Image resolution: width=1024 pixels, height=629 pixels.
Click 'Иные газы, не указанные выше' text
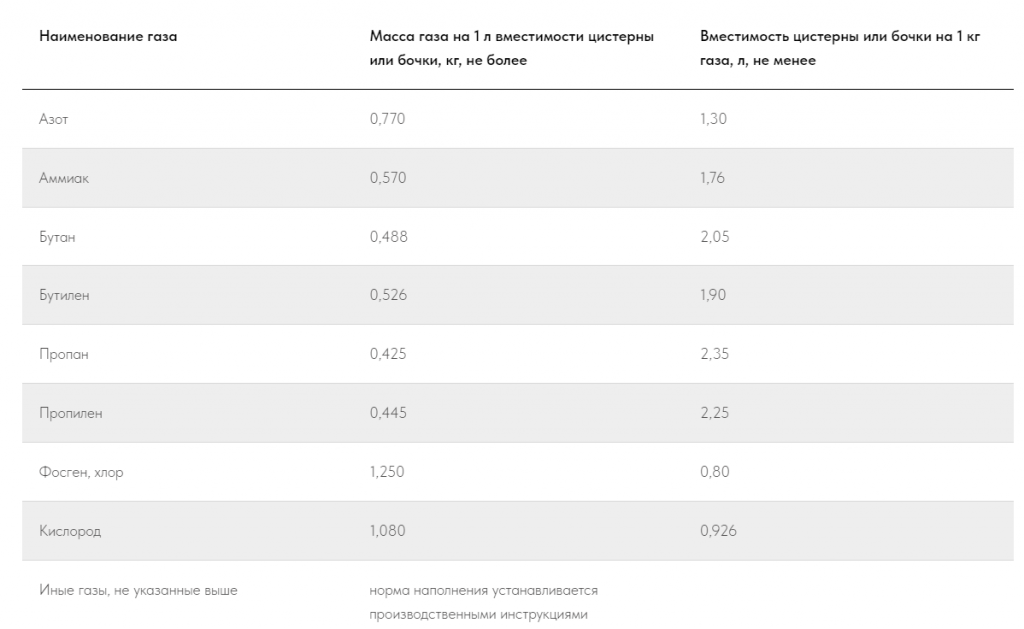click(x=138, y=590)
